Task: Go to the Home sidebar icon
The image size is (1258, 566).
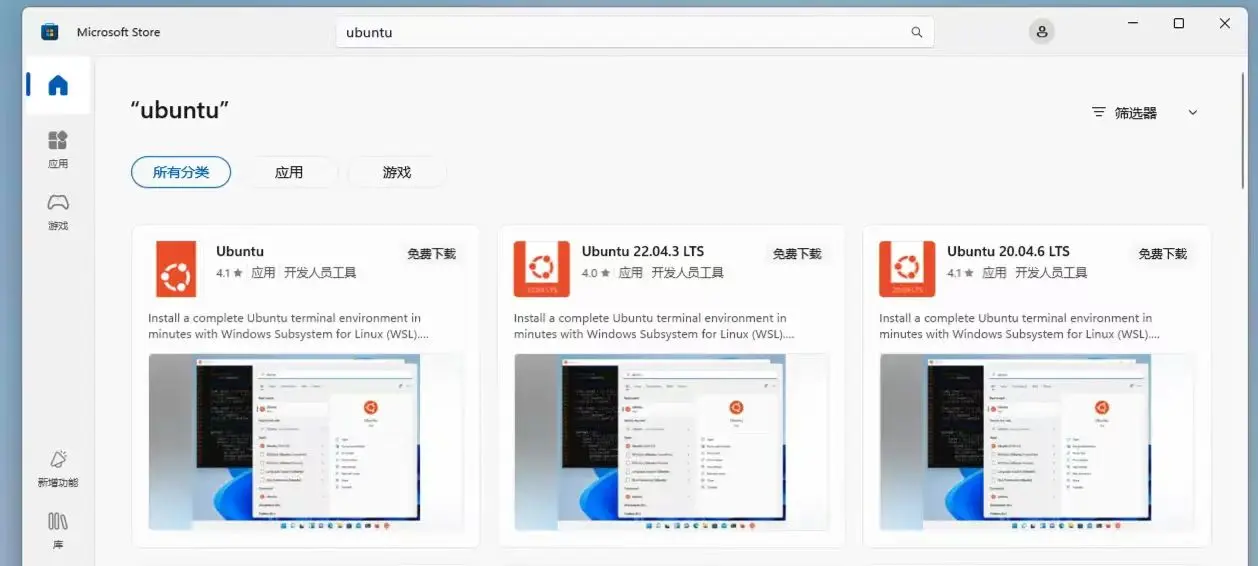Action: 58,85
